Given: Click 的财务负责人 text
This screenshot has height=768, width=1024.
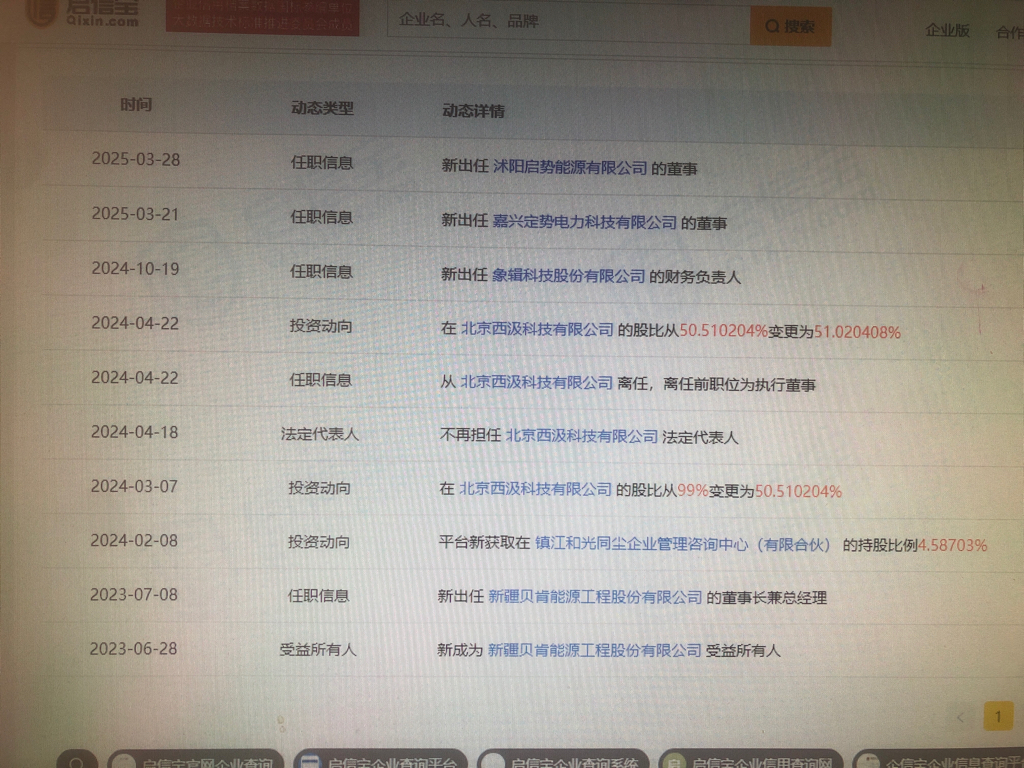Looking at the screenshot, I should (695, 278).
